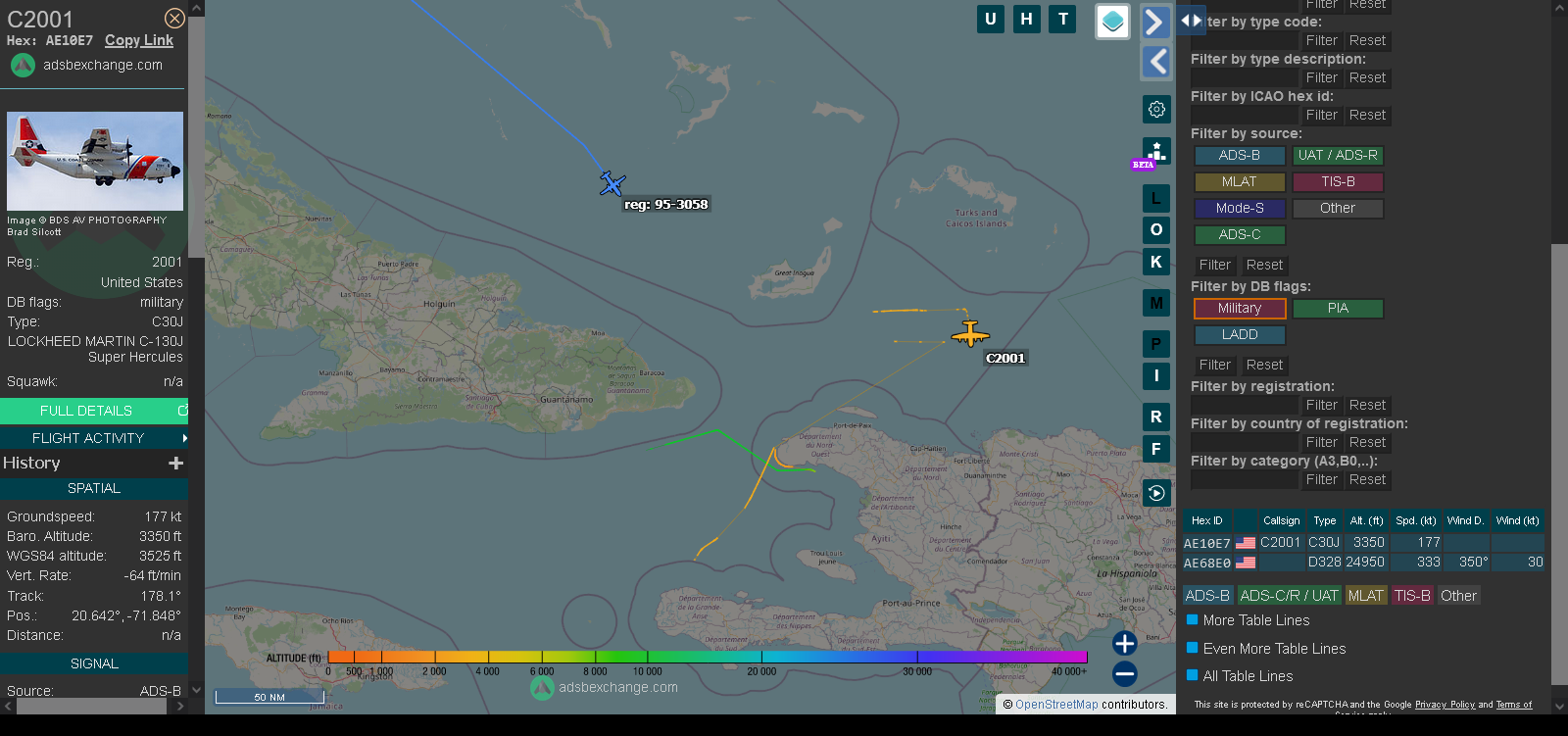
Task: Toggle ADS-C source filter
Action: point(1240,234)
